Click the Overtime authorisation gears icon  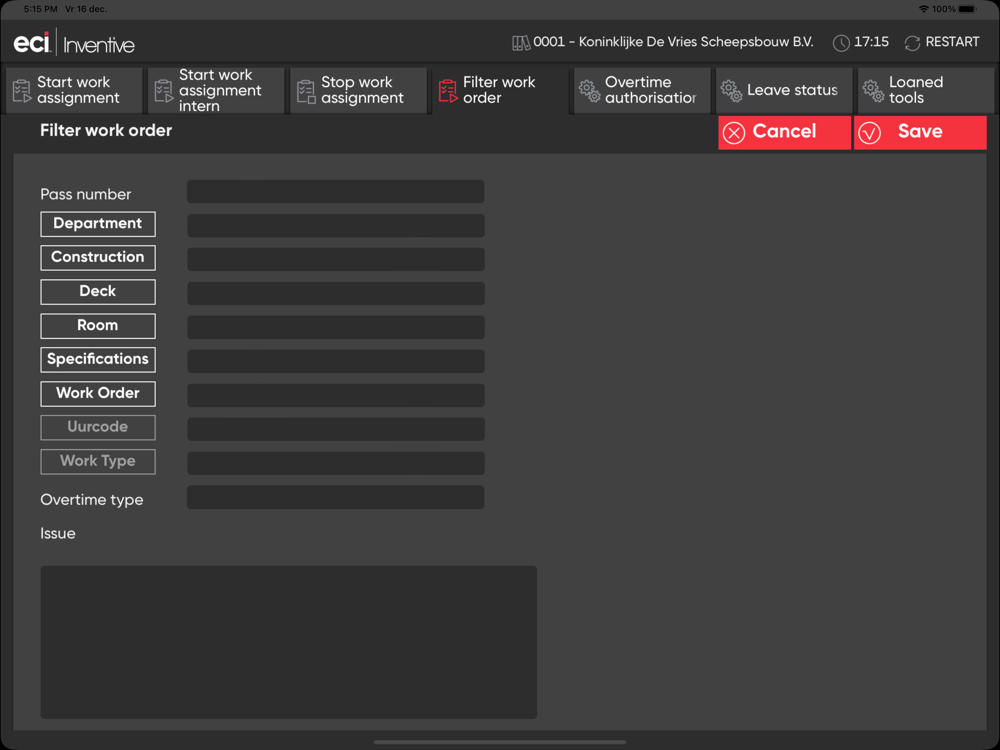pyautogui.click(x=589, y=91)
